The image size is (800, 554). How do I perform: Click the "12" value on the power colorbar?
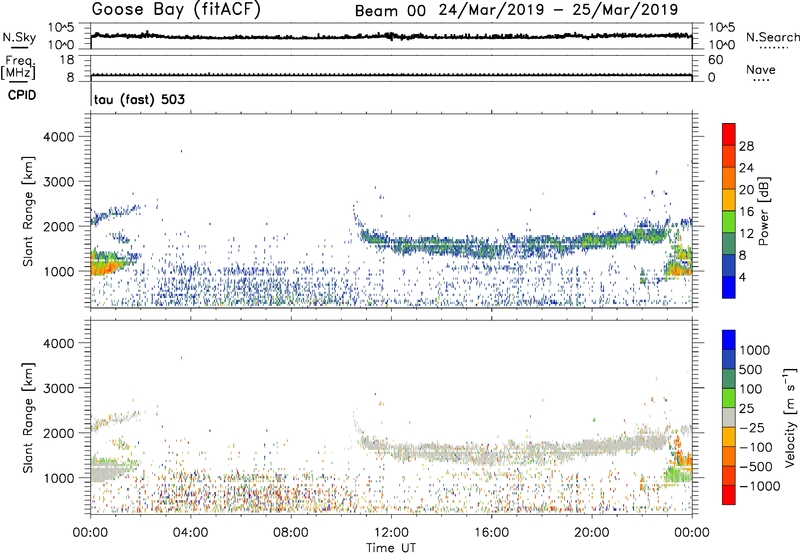click(746, 234)
